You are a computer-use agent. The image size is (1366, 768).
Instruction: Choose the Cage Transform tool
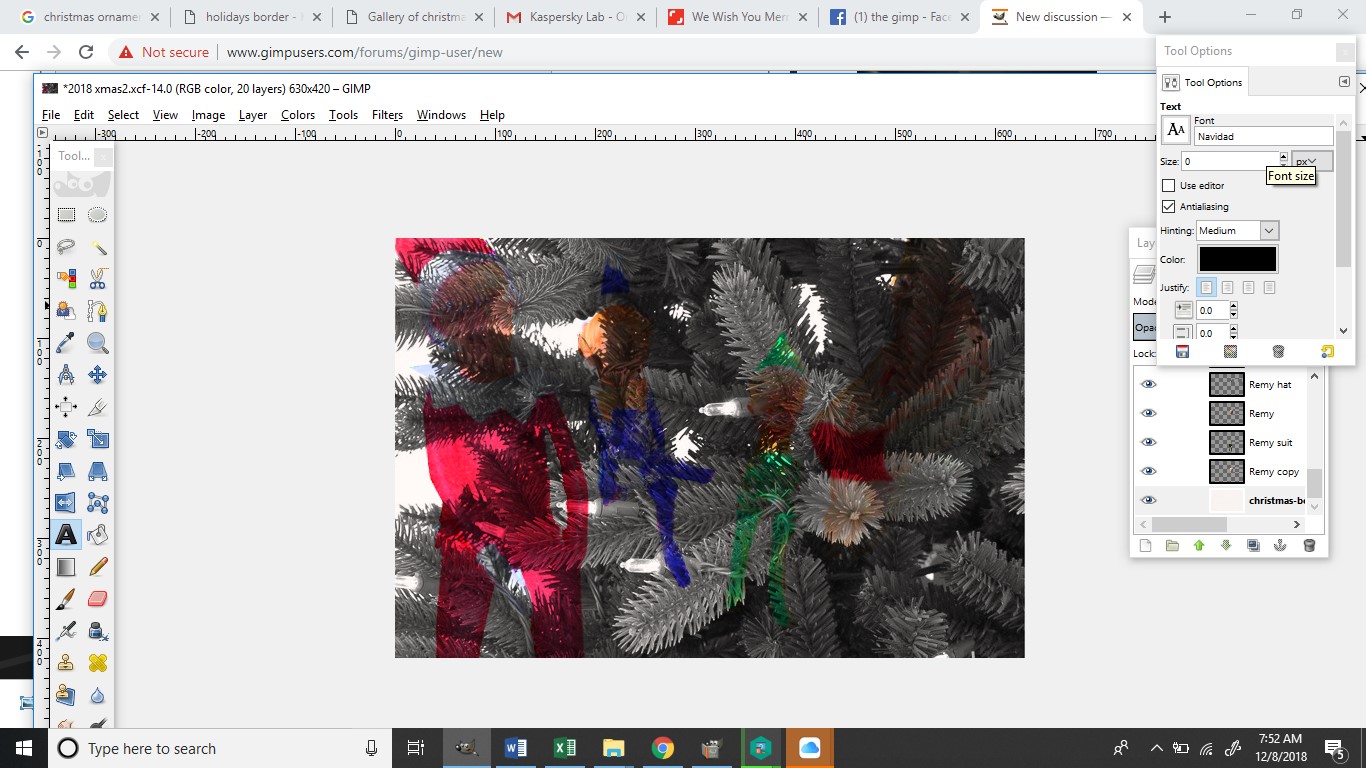(97, 503)
